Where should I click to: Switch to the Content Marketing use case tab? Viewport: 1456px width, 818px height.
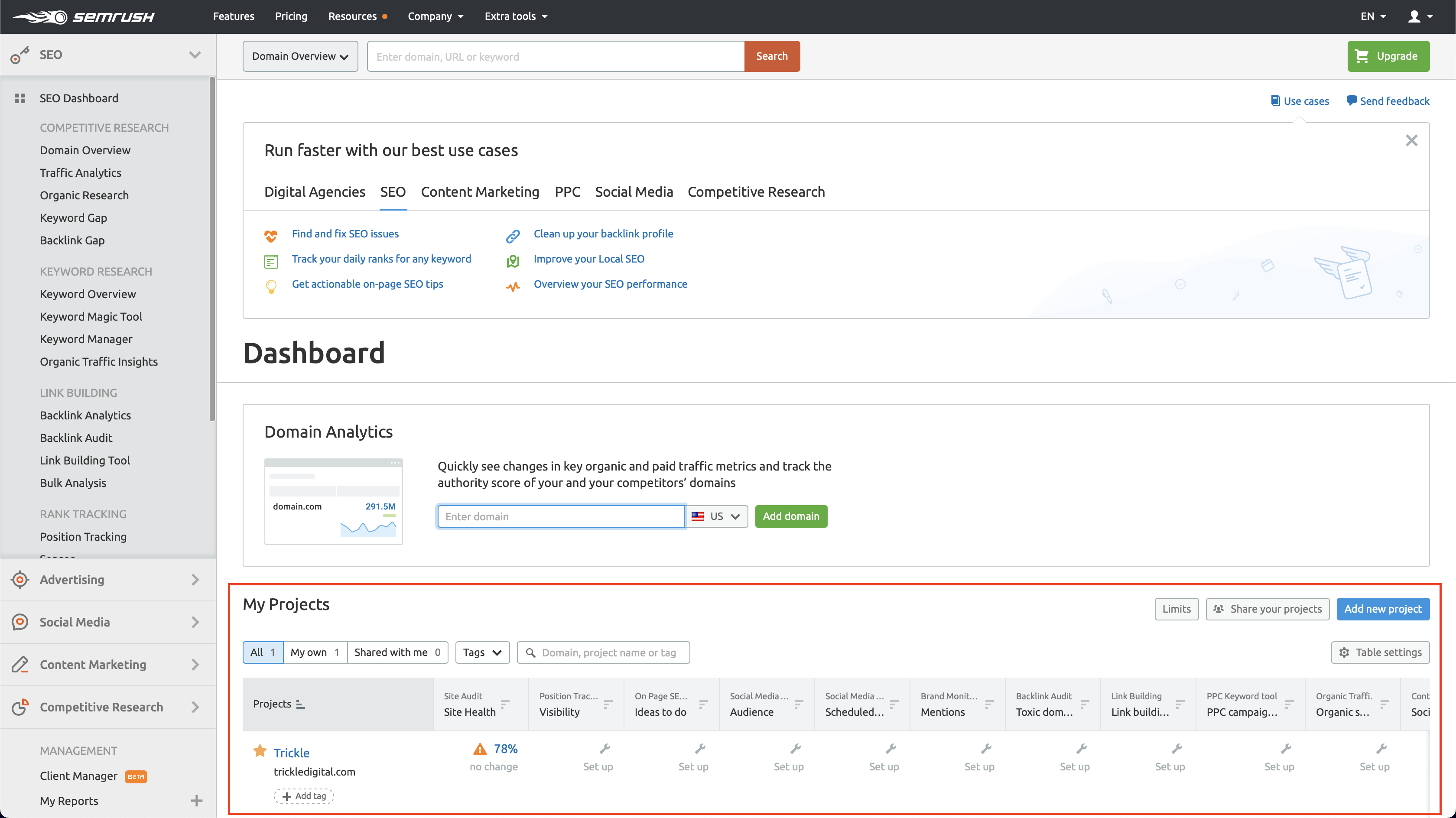coord(480,192)
